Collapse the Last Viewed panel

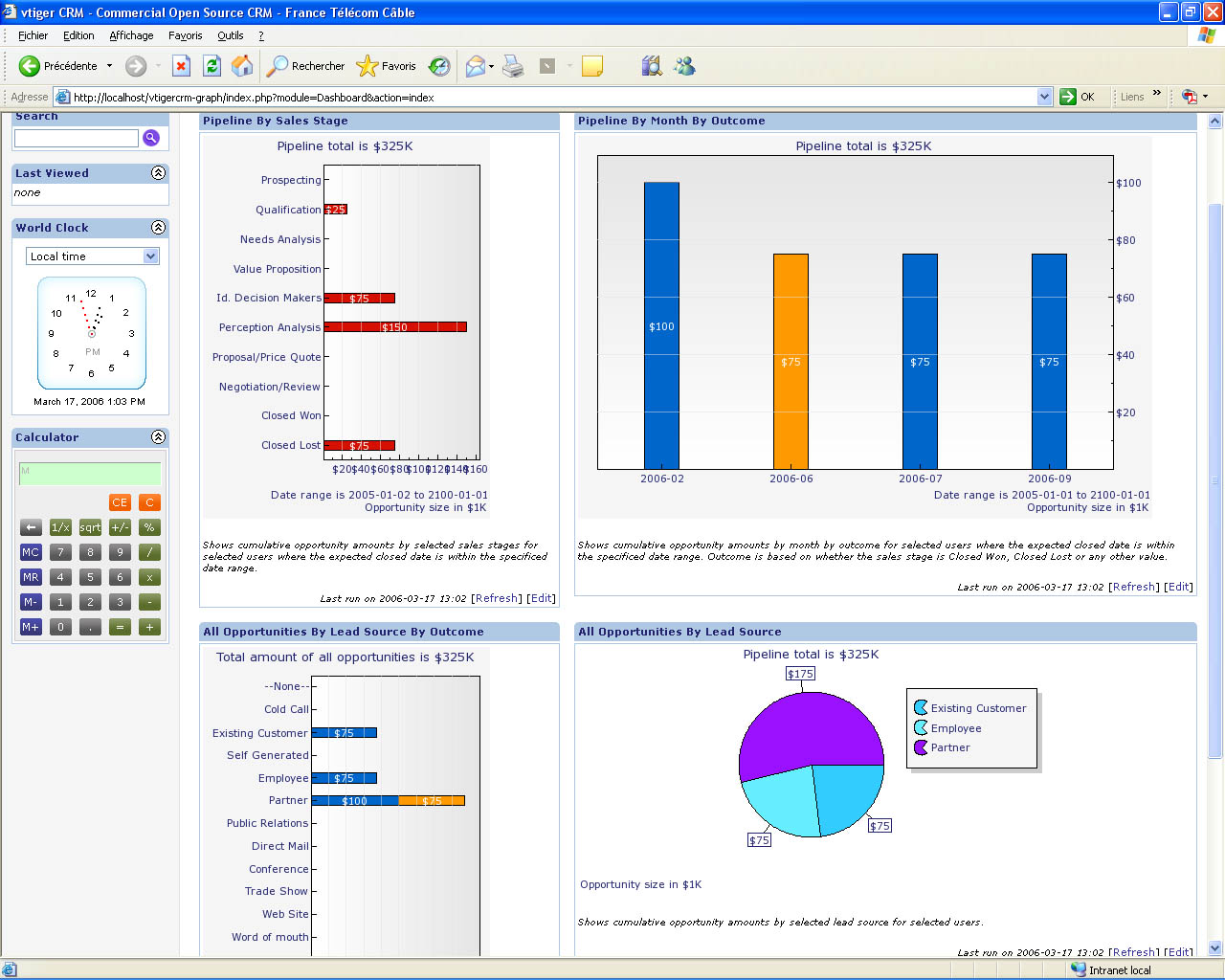coord(159,173)
